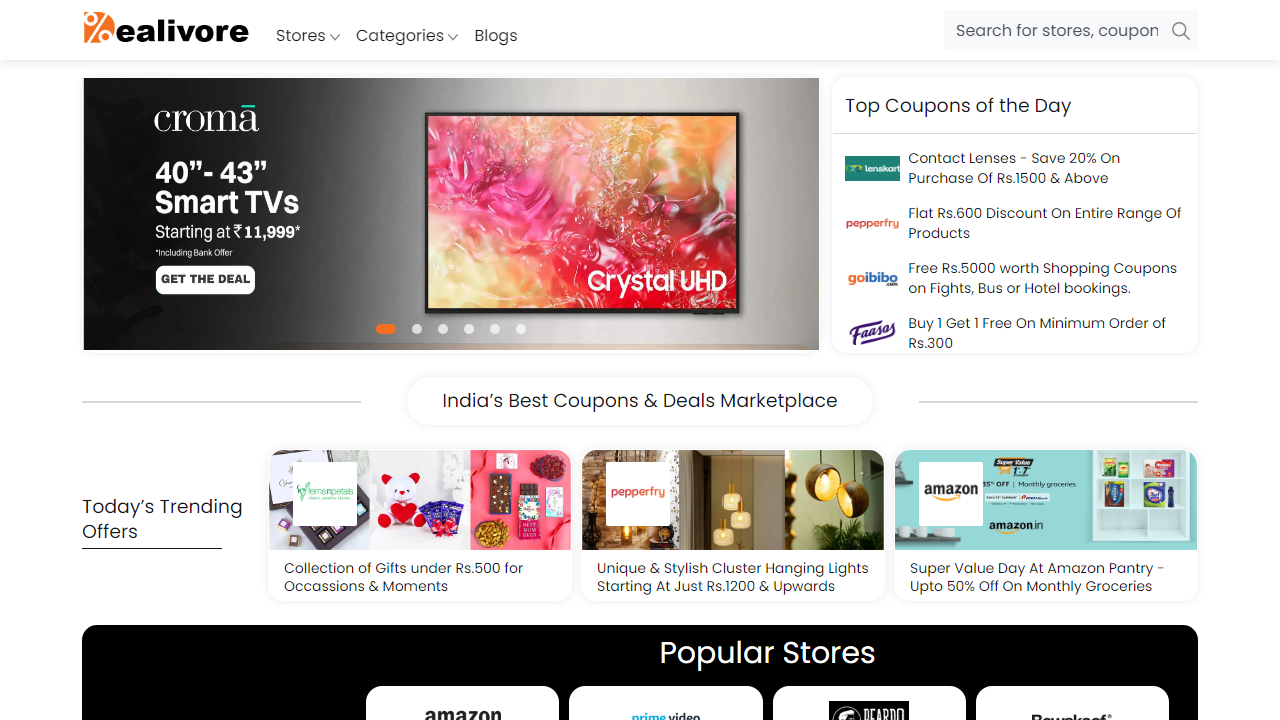
Task: Select the last carousel slide dot
Action: tap(521, 329)
